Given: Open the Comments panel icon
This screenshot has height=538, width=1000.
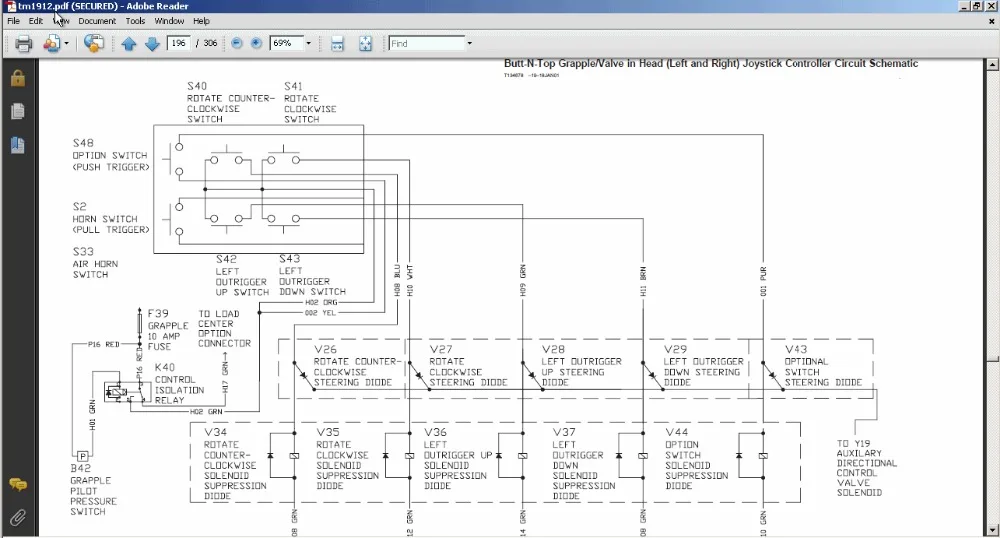Looking at the screenshot, I should point(17,485).
